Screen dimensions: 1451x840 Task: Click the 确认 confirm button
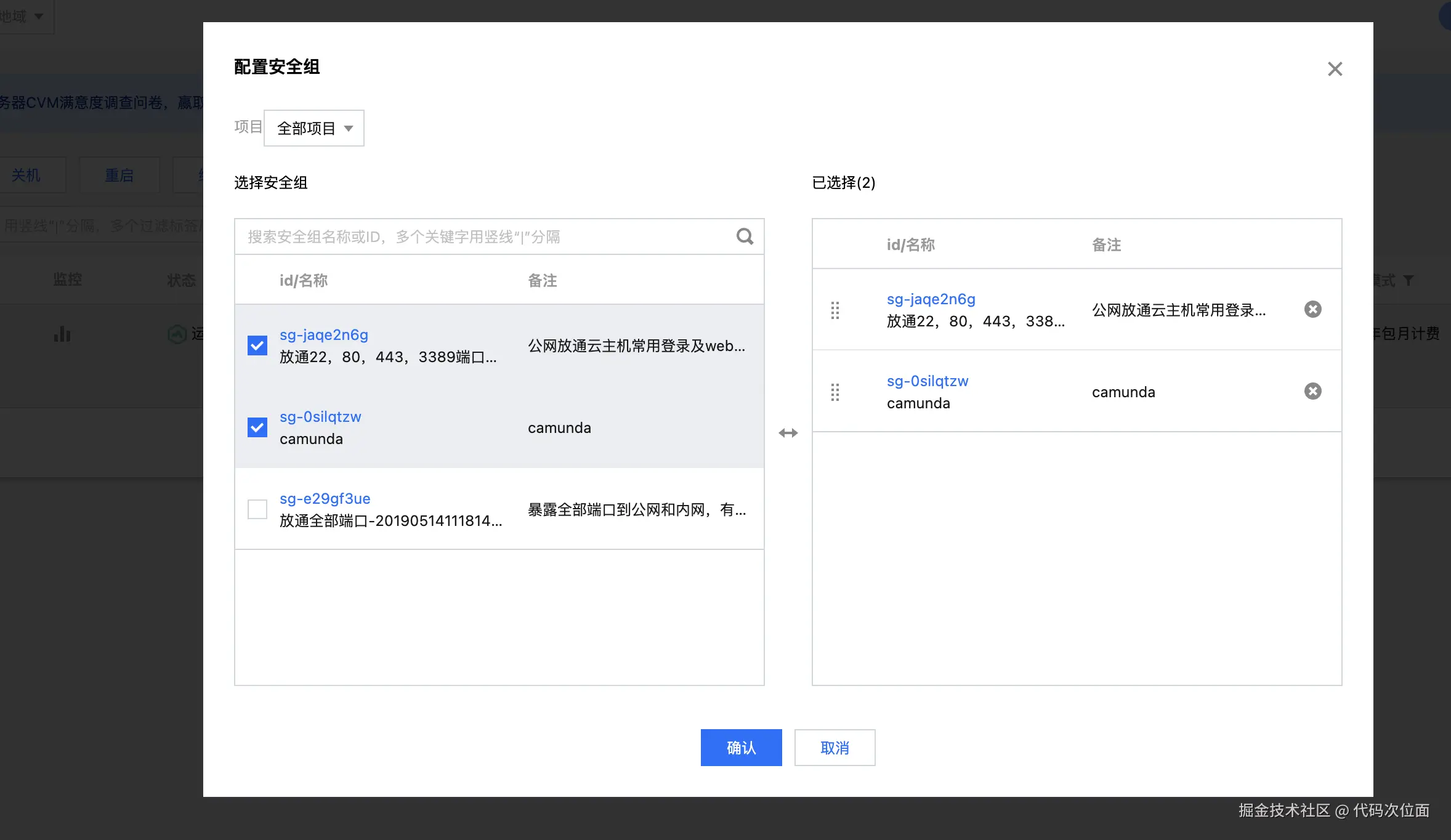click(x=741, y=748)
